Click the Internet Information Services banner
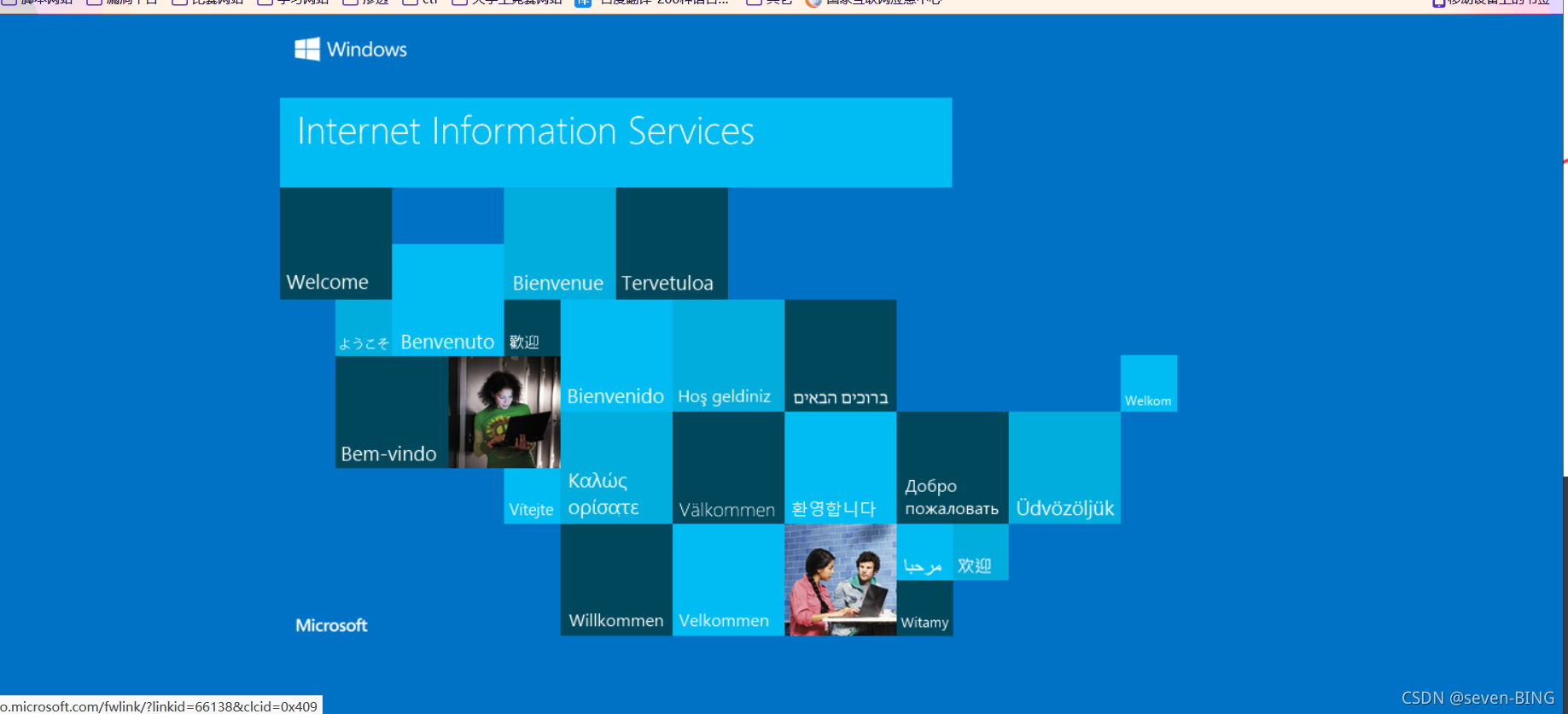Screen dimensions: 1568x714 click(615, 143)
